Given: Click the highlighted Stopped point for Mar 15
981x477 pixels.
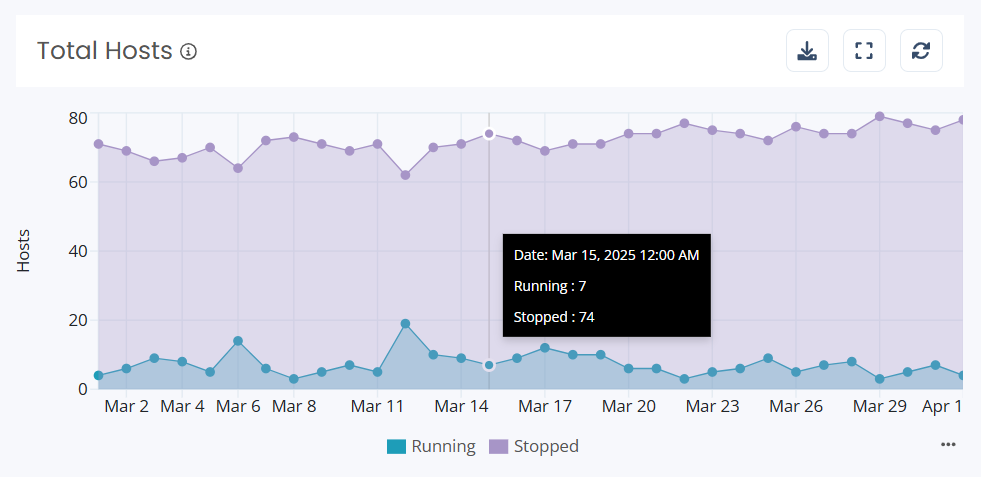Looking at the screenshot, I should [489, 134].
